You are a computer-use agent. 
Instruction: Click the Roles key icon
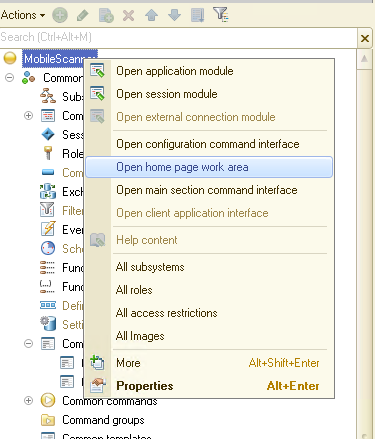(x=48, y=154)
